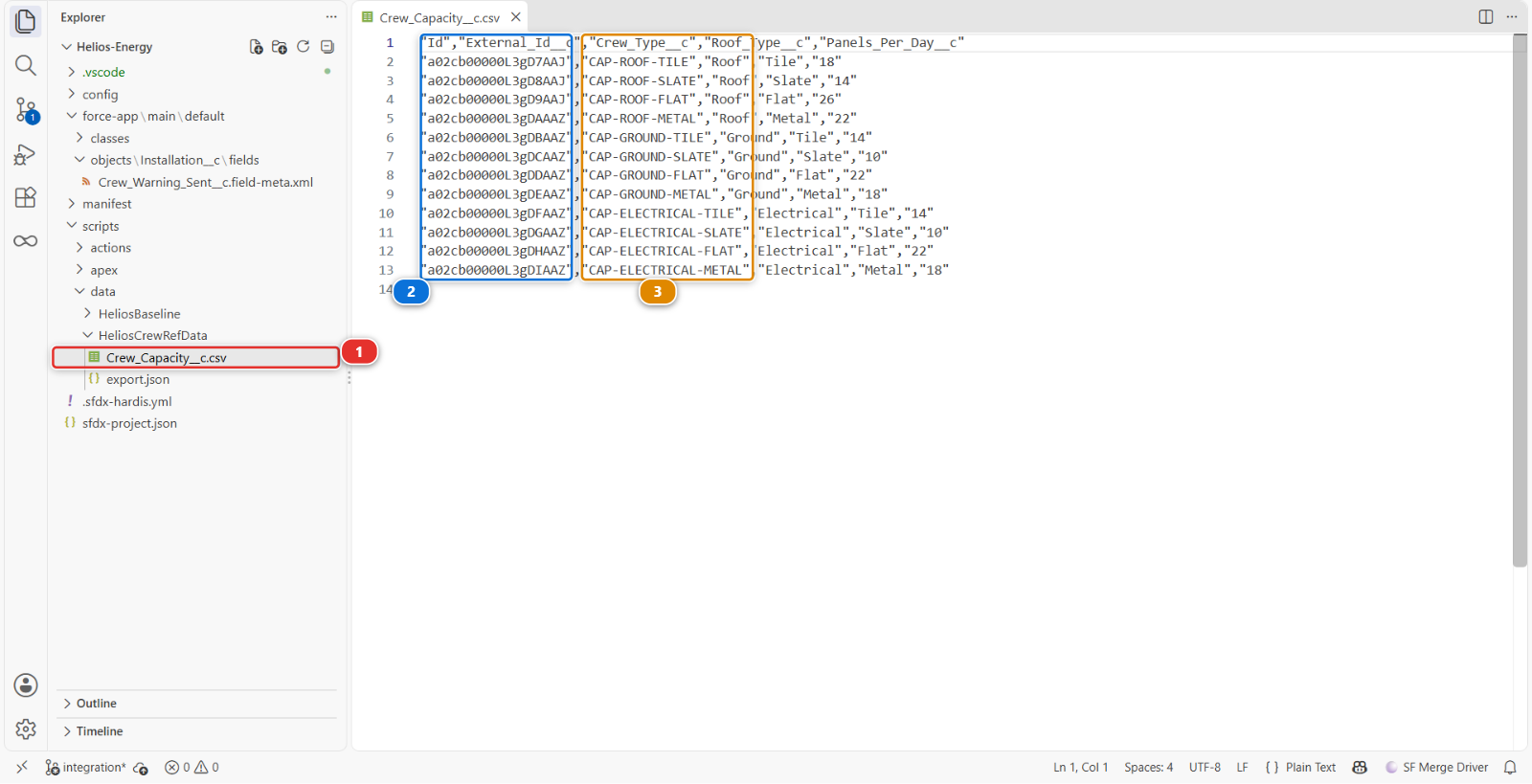Open the remote window indicator in status bar

tap(22, 768)
